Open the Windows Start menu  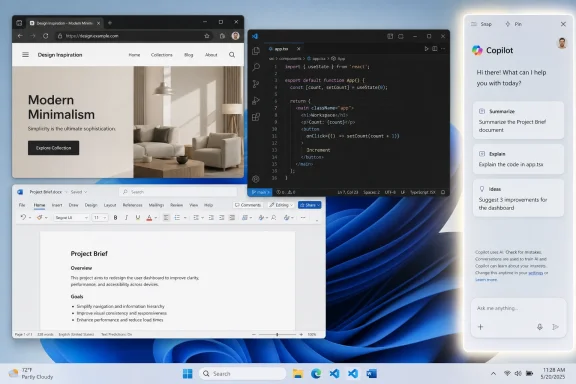point(187,374)
